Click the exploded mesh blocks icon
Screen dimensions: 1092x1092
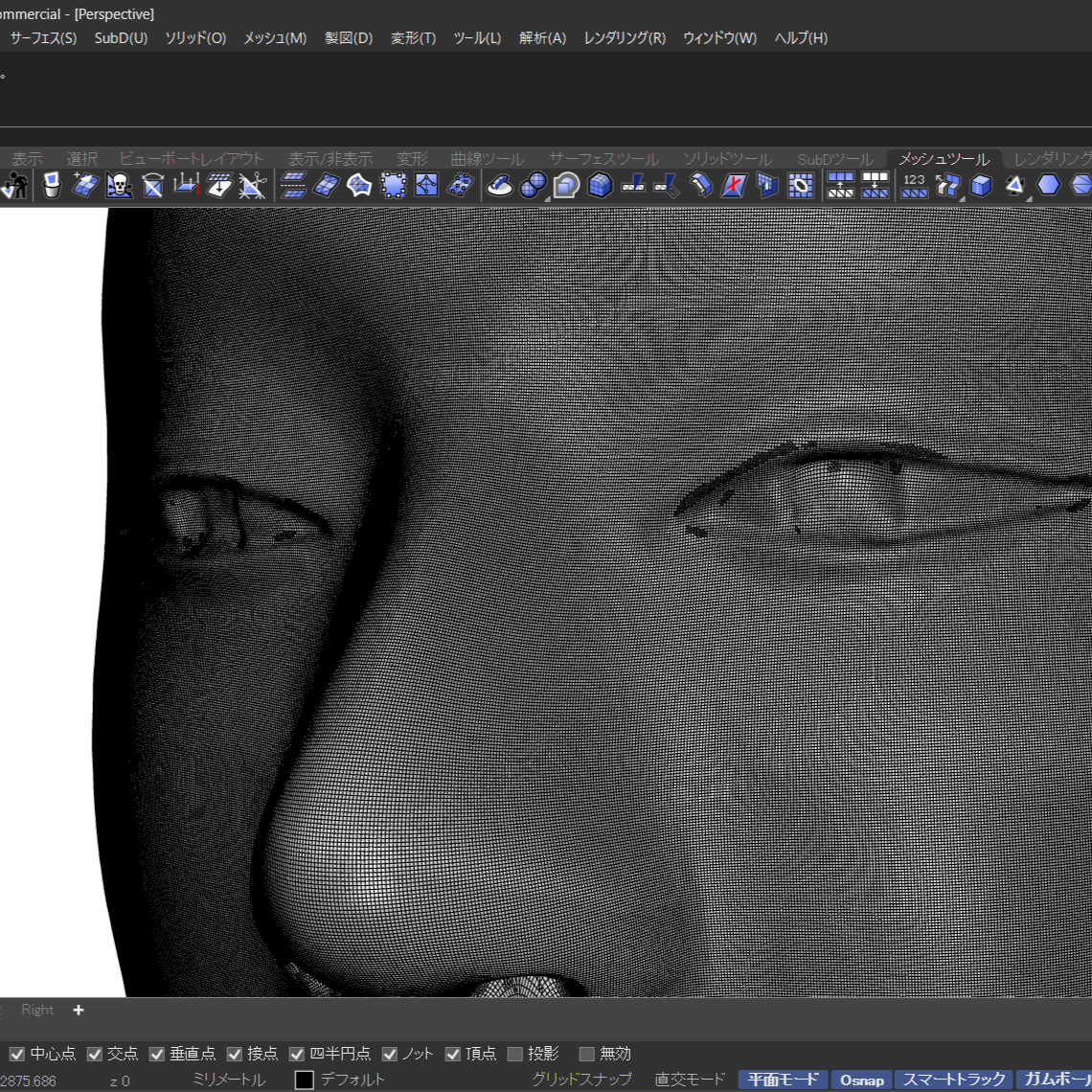pyautogui.click(x=947, y=186)
